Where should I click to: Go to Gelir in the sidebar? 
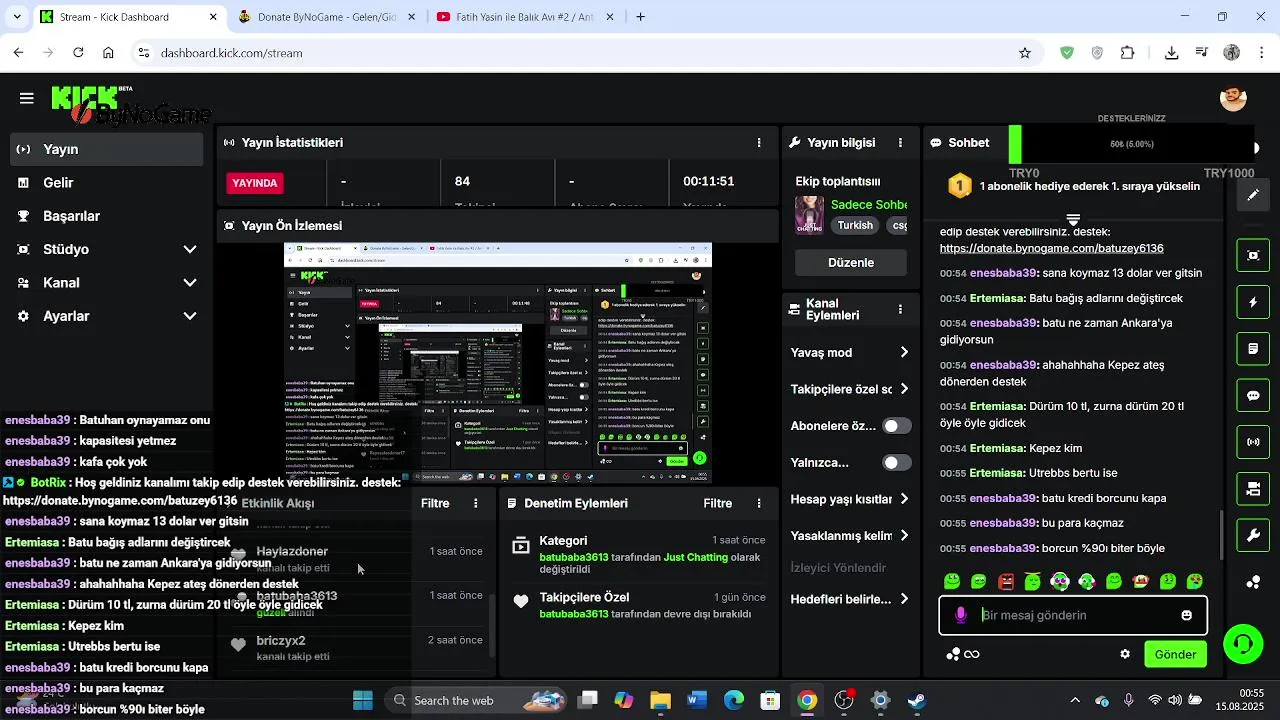tap(106, 183)
